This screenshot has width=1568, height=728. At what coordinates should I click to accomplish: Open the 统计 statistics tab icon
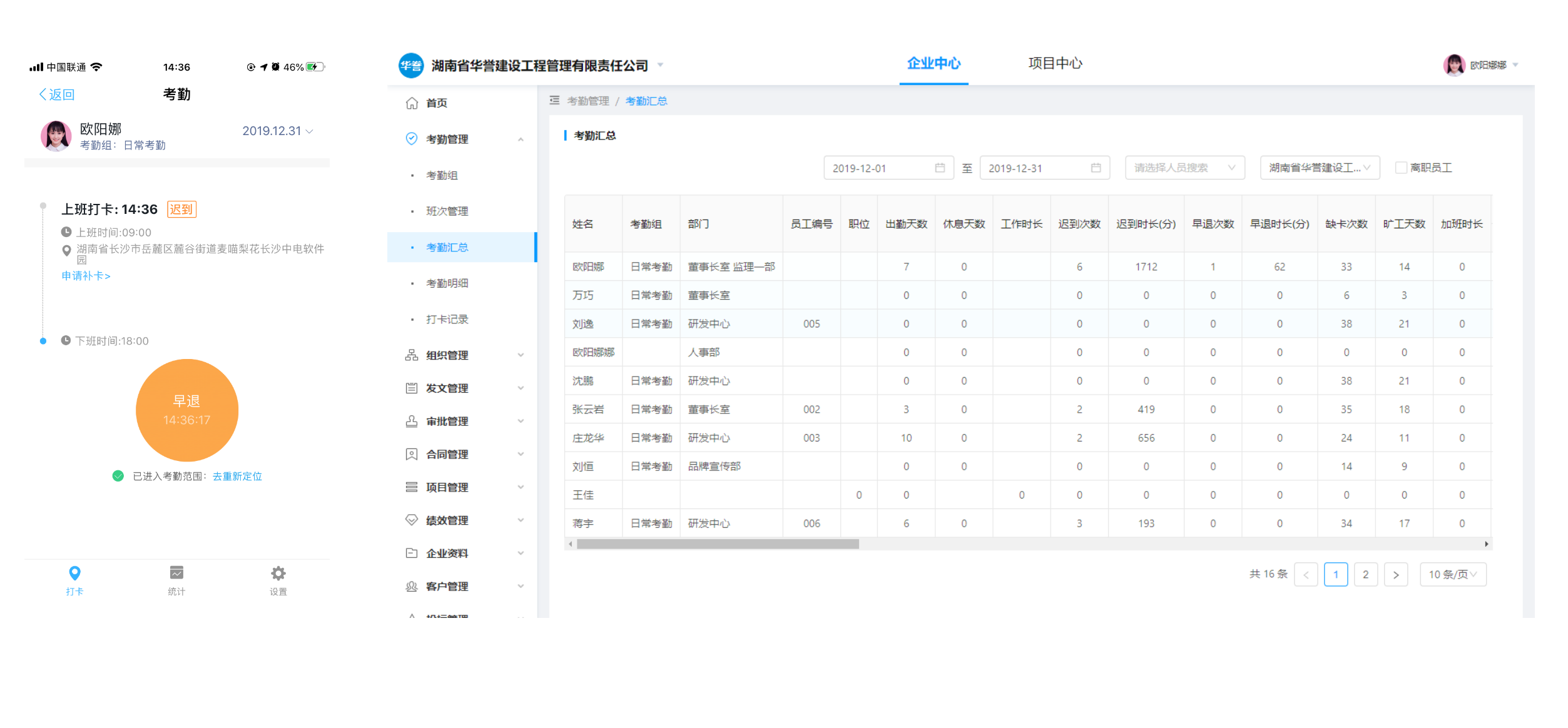pyautogui.click(x=176, y=573)
